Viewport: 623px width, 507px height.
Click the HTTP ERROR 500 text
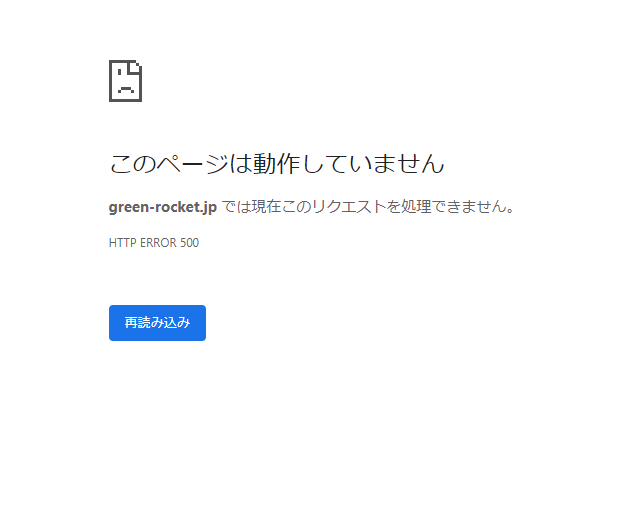click(x=154, y=243)
